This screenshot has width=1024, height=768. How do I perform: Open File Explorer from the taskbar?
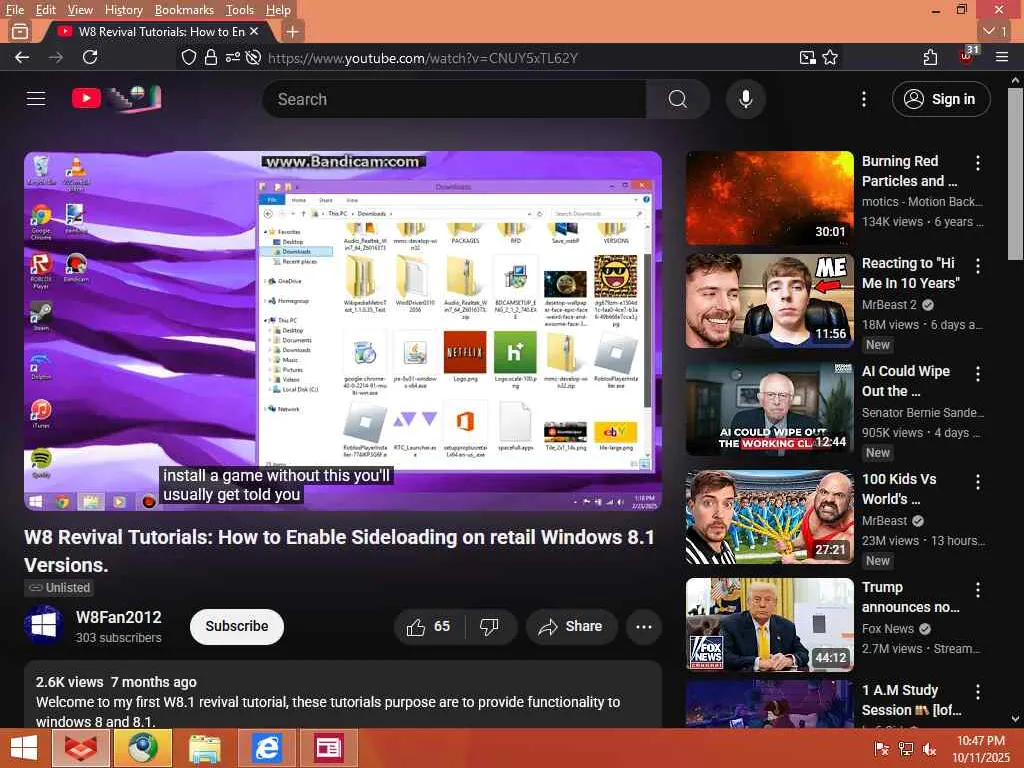pos(204,748)
